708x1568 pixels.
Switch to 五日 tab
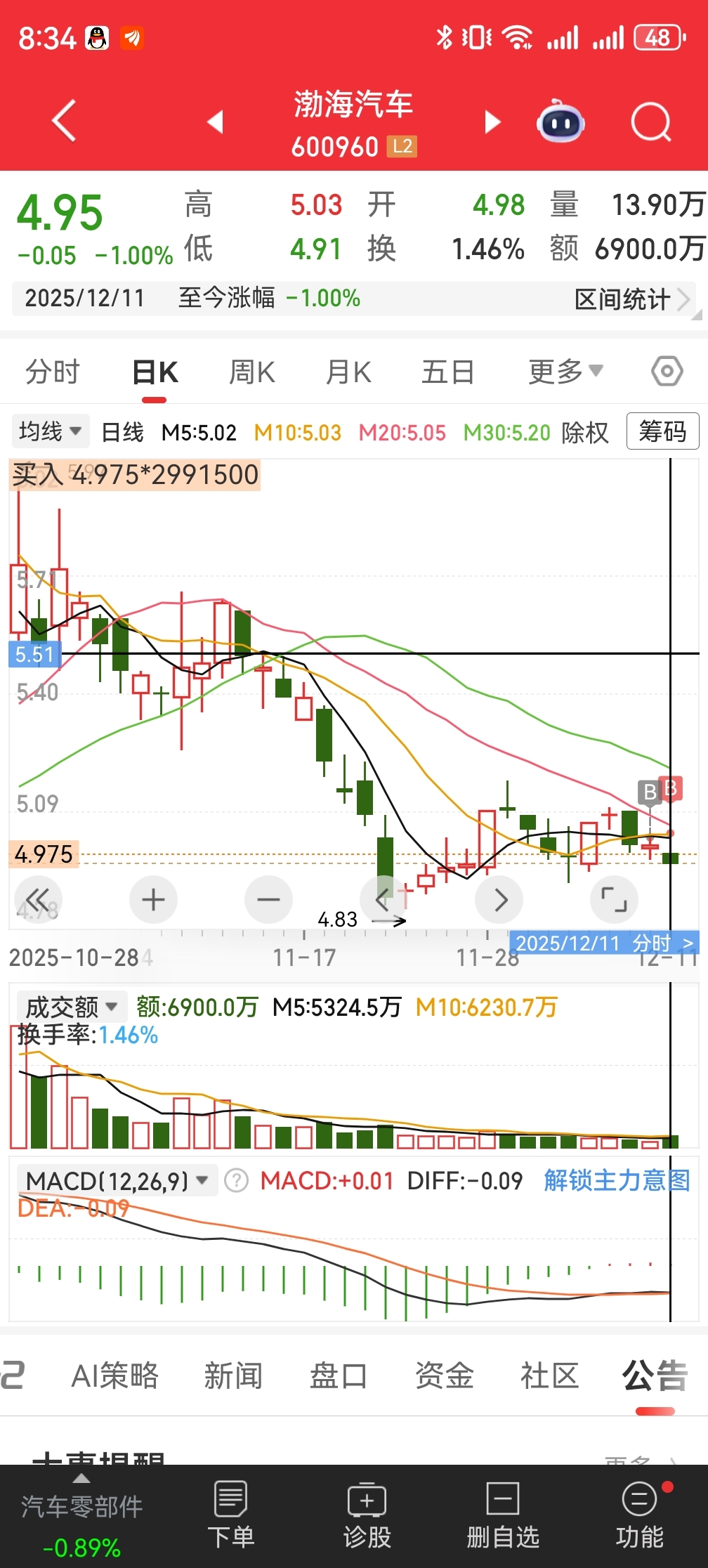click(x=447, y=372)
